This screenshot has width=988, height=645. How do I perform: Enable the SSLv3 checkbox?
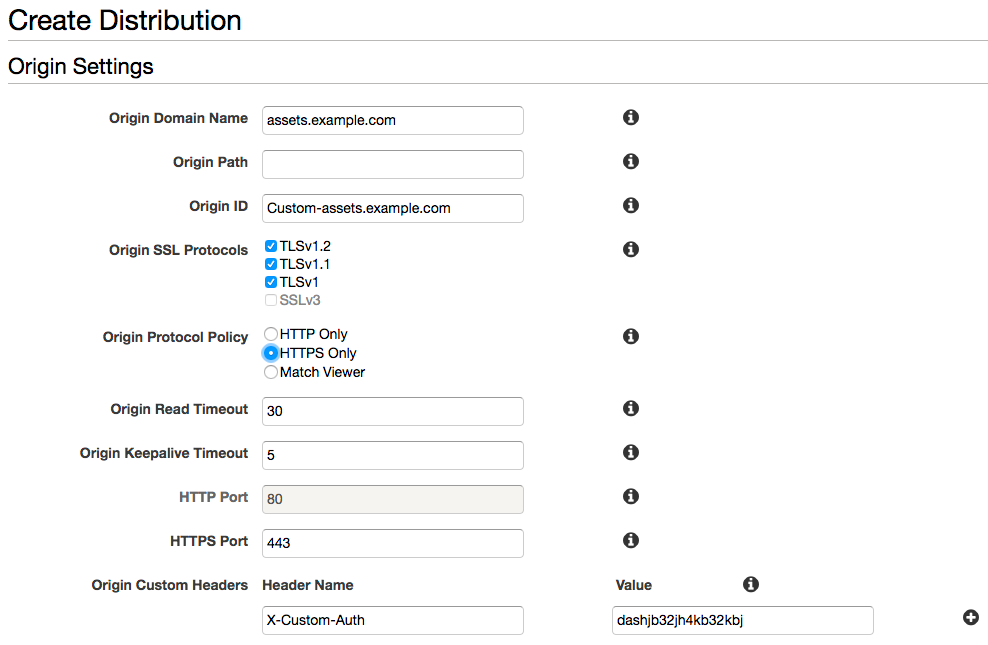coord(270,300)
